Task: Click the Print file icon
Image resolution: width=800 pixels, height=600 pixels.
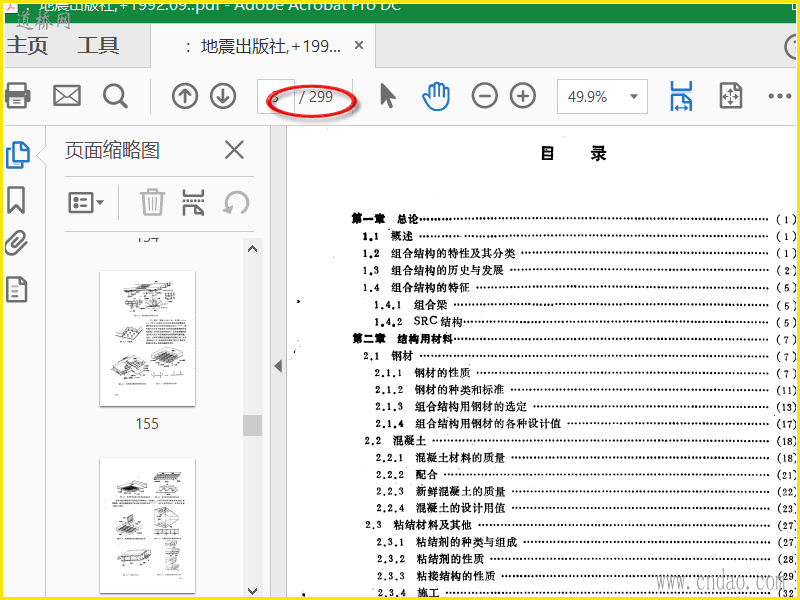Action: click(17, 95)
